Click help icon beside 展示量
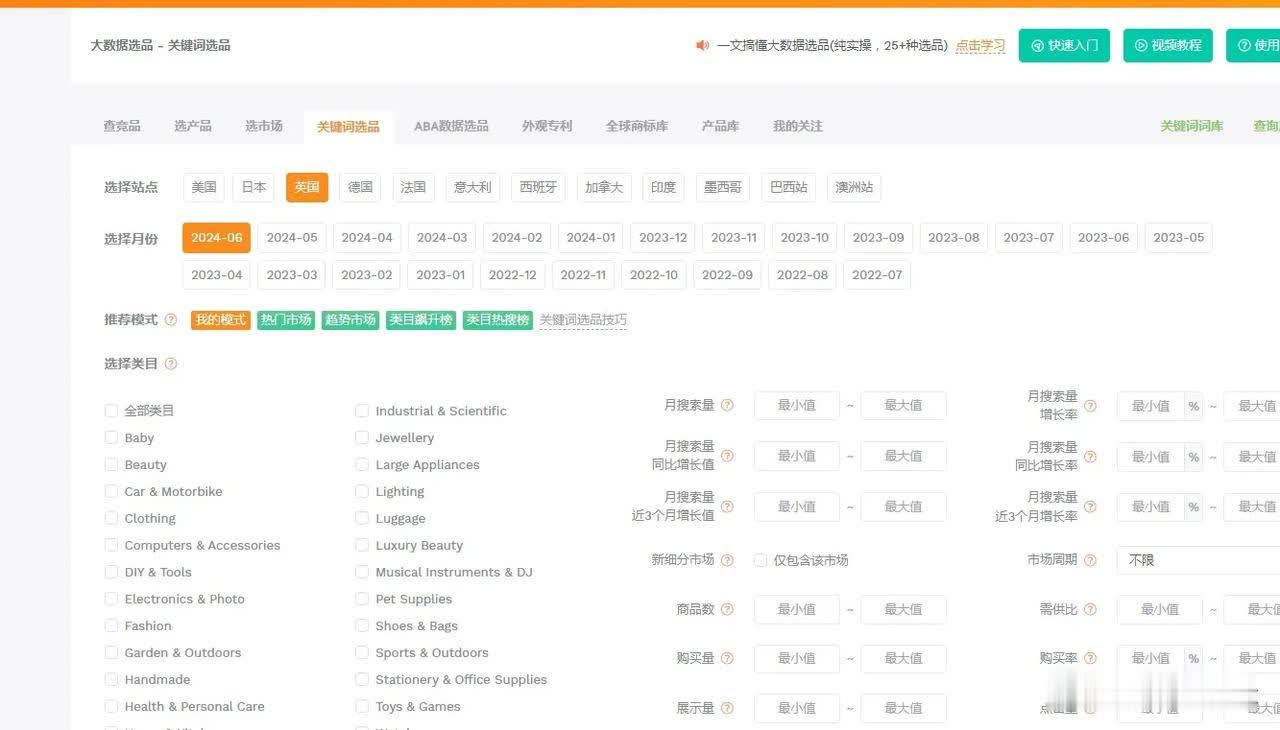Image resolution: width=1280 pixels, height=730 pixels. pyautogui.click(x=727, y=708)
